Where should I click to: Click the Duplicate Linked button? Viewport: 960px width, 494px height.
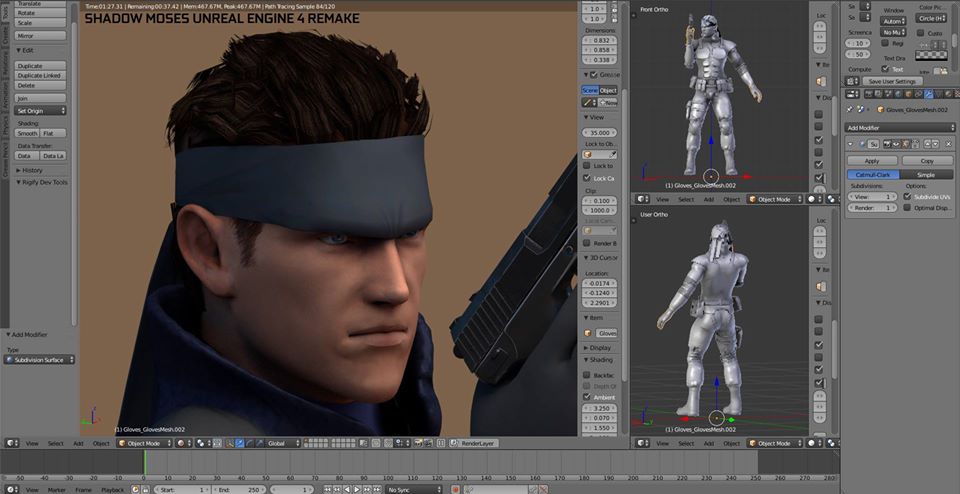(41, 75)
